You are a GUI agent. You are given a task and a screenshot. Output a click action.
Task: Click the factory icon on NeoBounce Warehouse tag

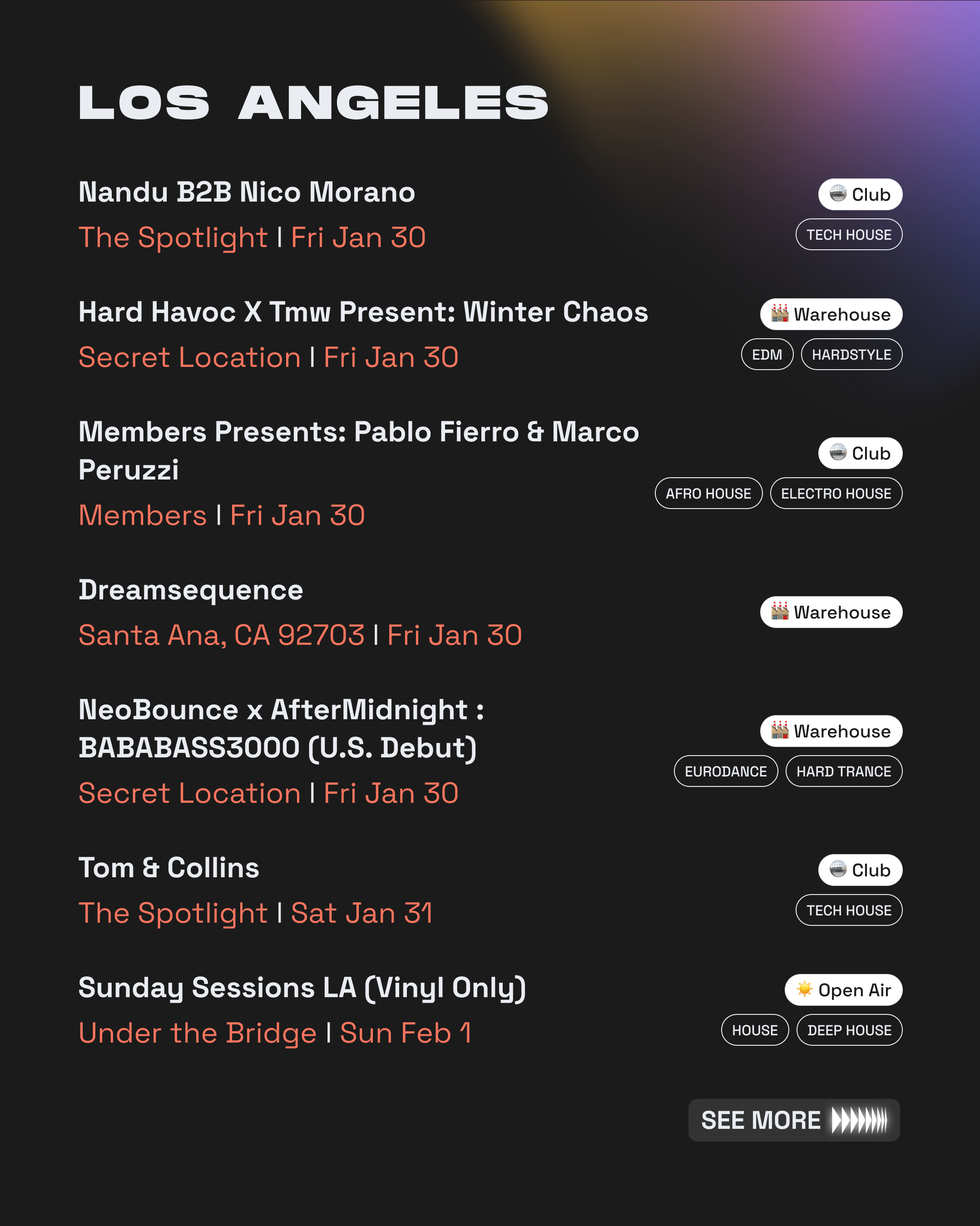[779, 730]
